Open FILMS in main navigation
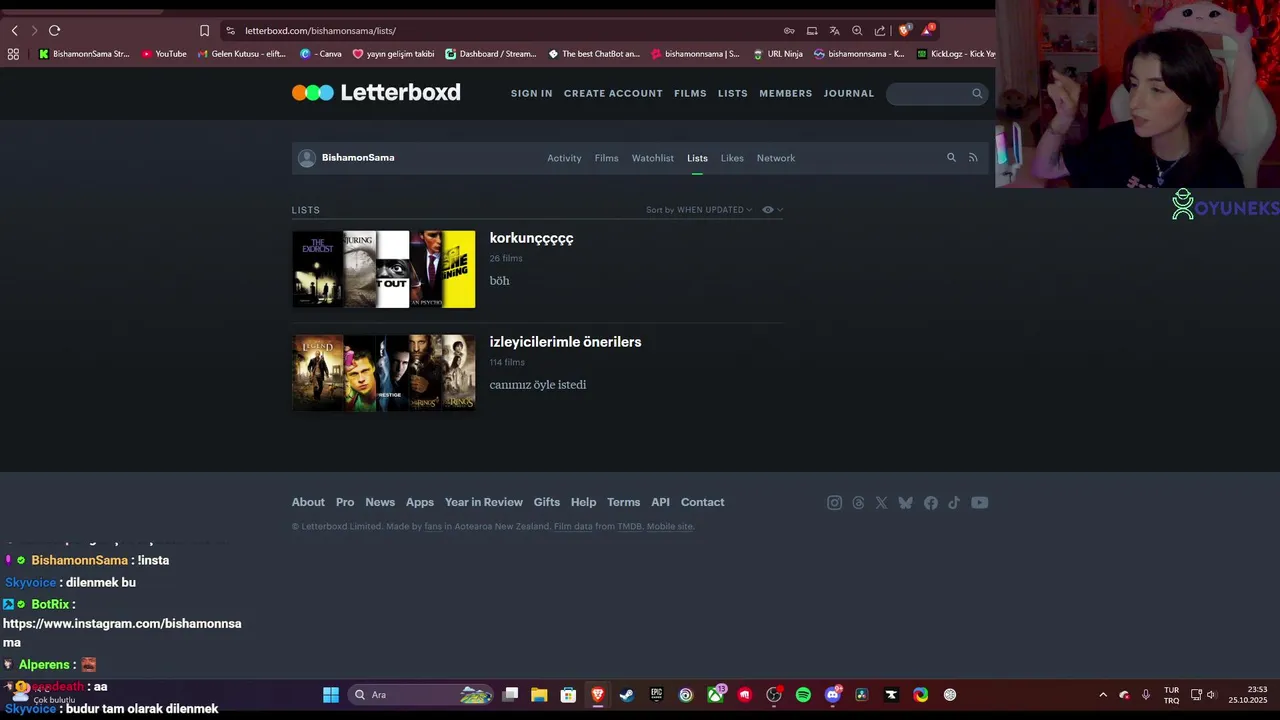The width and height of the screenshot is (1280, 720). click(x=690, y=93)
